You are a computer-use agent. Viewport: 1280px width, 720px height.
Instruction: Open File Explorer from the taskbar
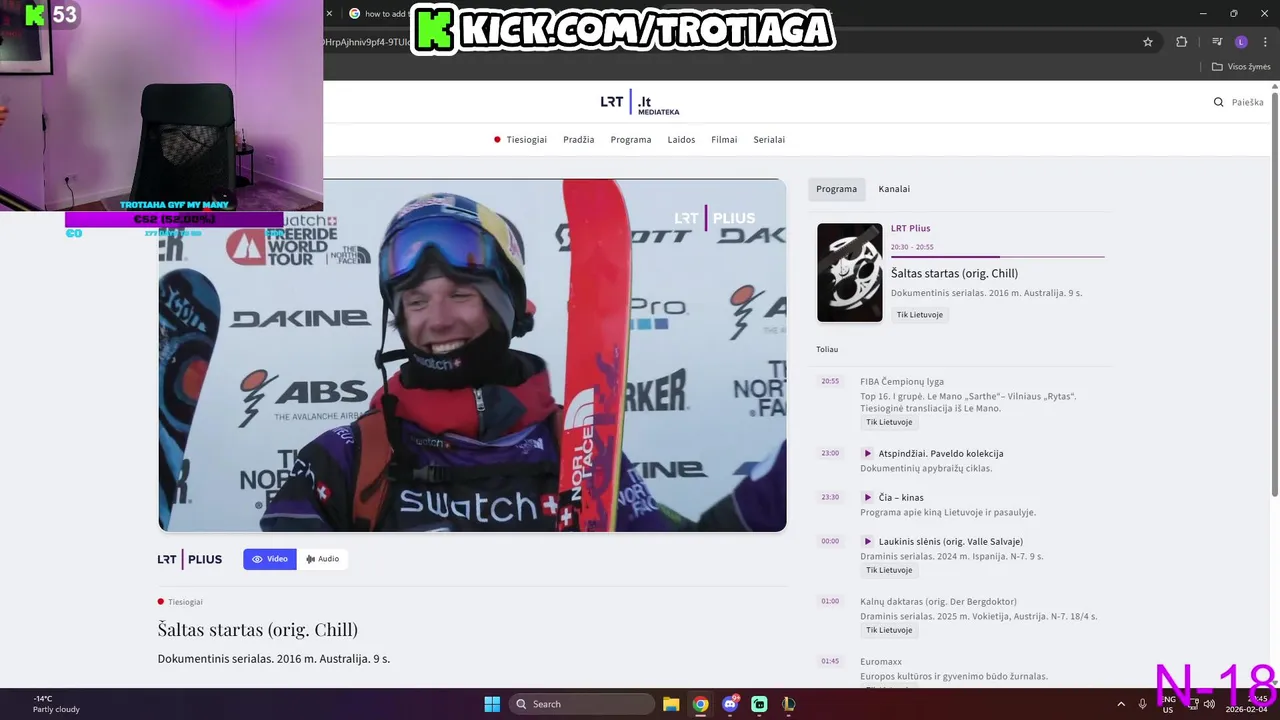[x=671, y=704]
